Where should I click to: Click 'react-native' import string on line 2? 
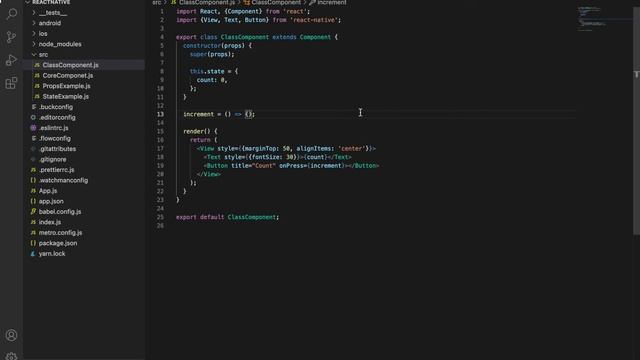click(313, 20)
